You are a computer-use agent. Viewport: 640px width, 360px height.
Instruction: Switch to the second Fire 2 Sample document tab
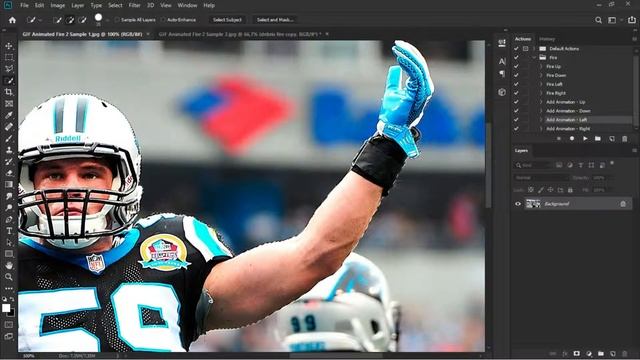click(x=240, y=34)
